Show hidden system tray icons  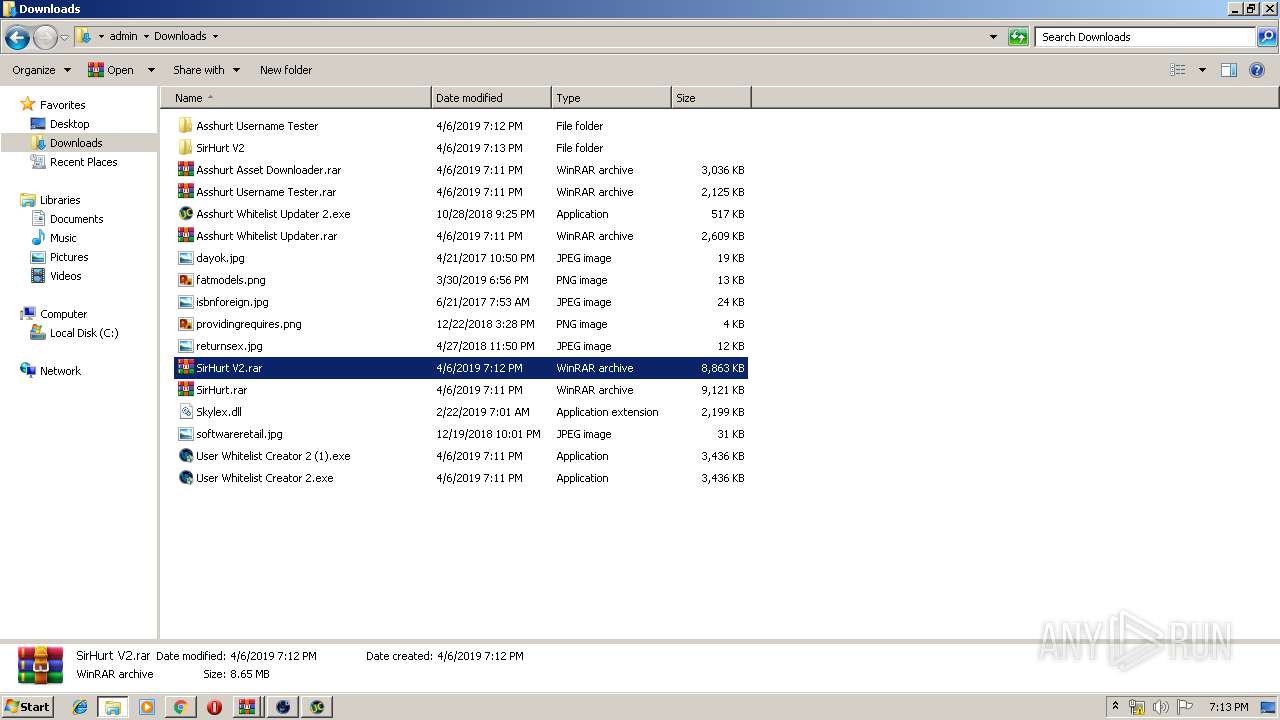pyautogui.click(x=1115, y=706)
